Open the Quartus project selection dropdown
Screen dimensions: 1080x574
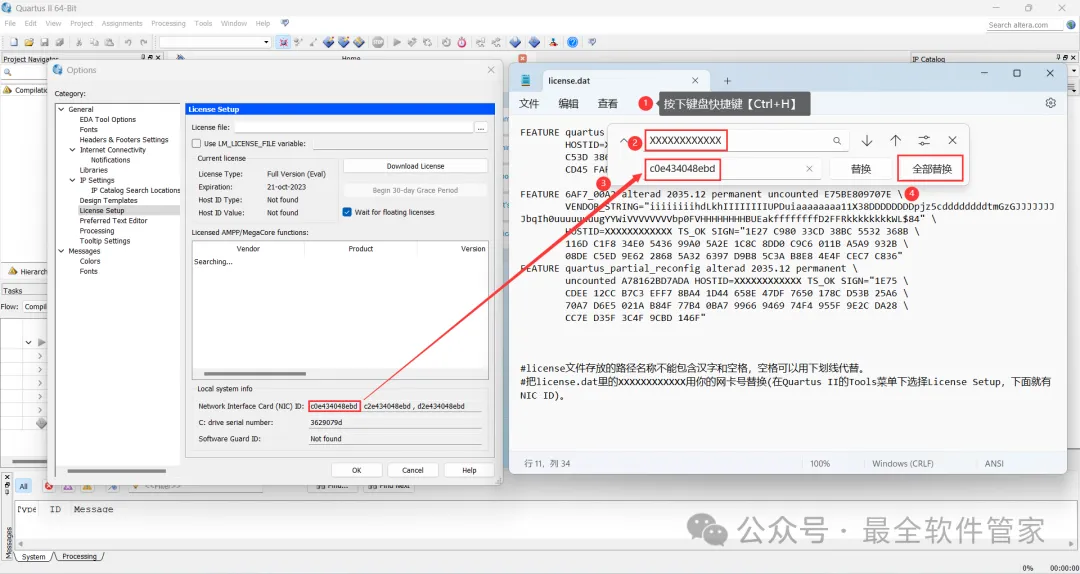pyautogui.click(x=266, y=42)
